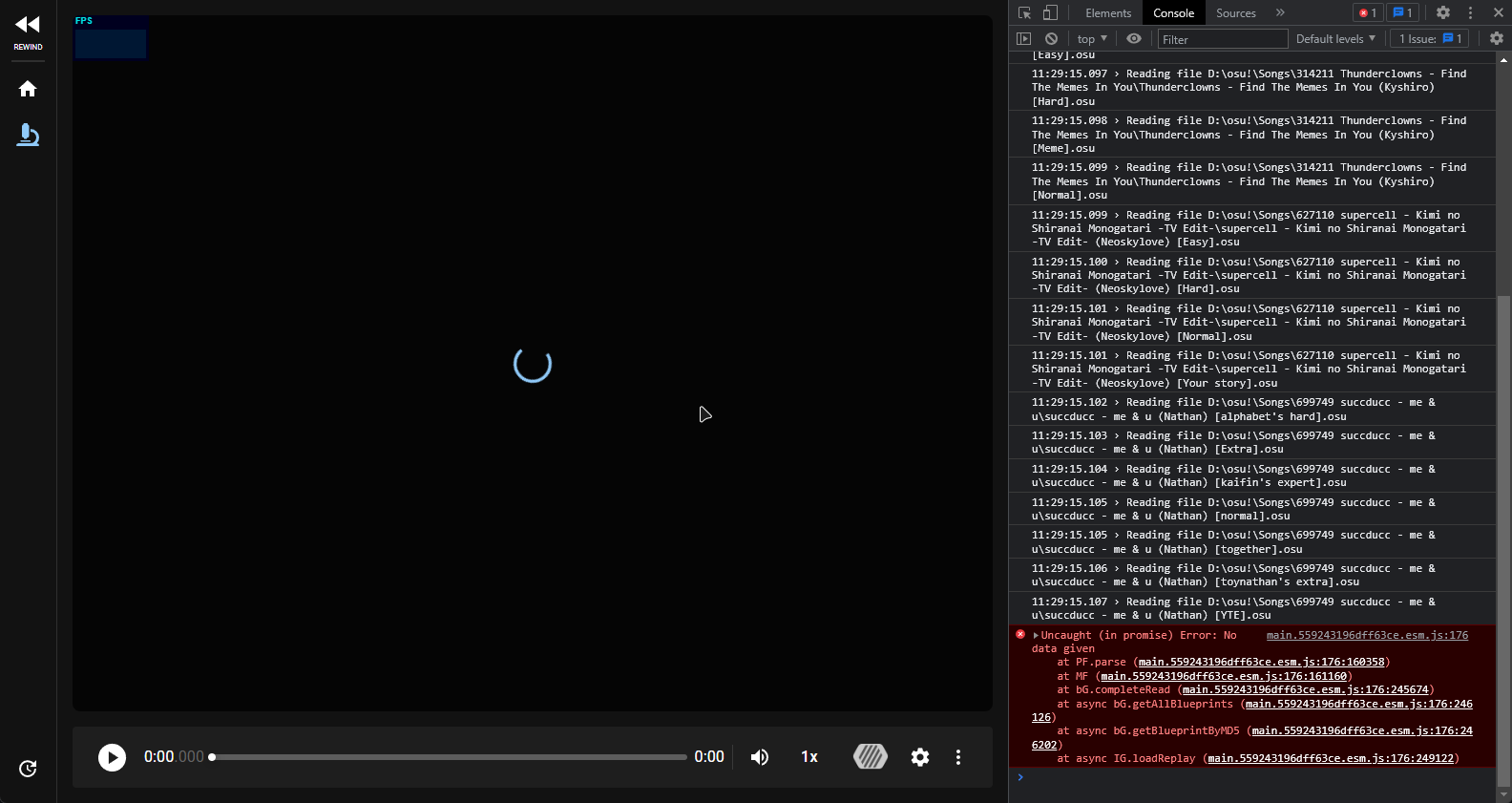Collapse the Uncaught error stack trace

click(1036, 636)
